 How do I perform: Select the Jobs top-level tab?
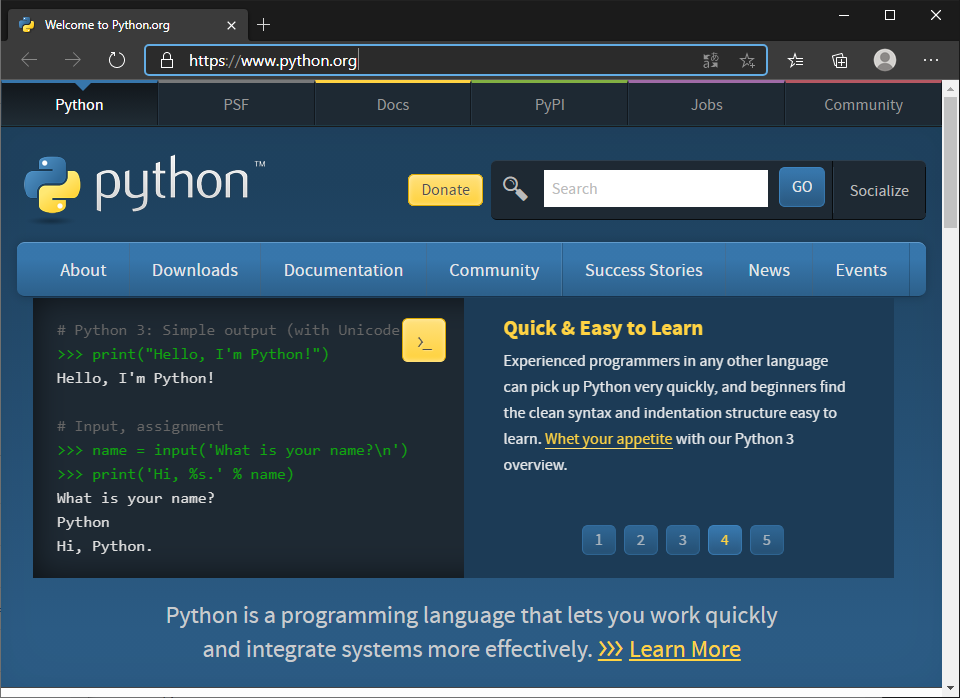click(x=707, y=105)
